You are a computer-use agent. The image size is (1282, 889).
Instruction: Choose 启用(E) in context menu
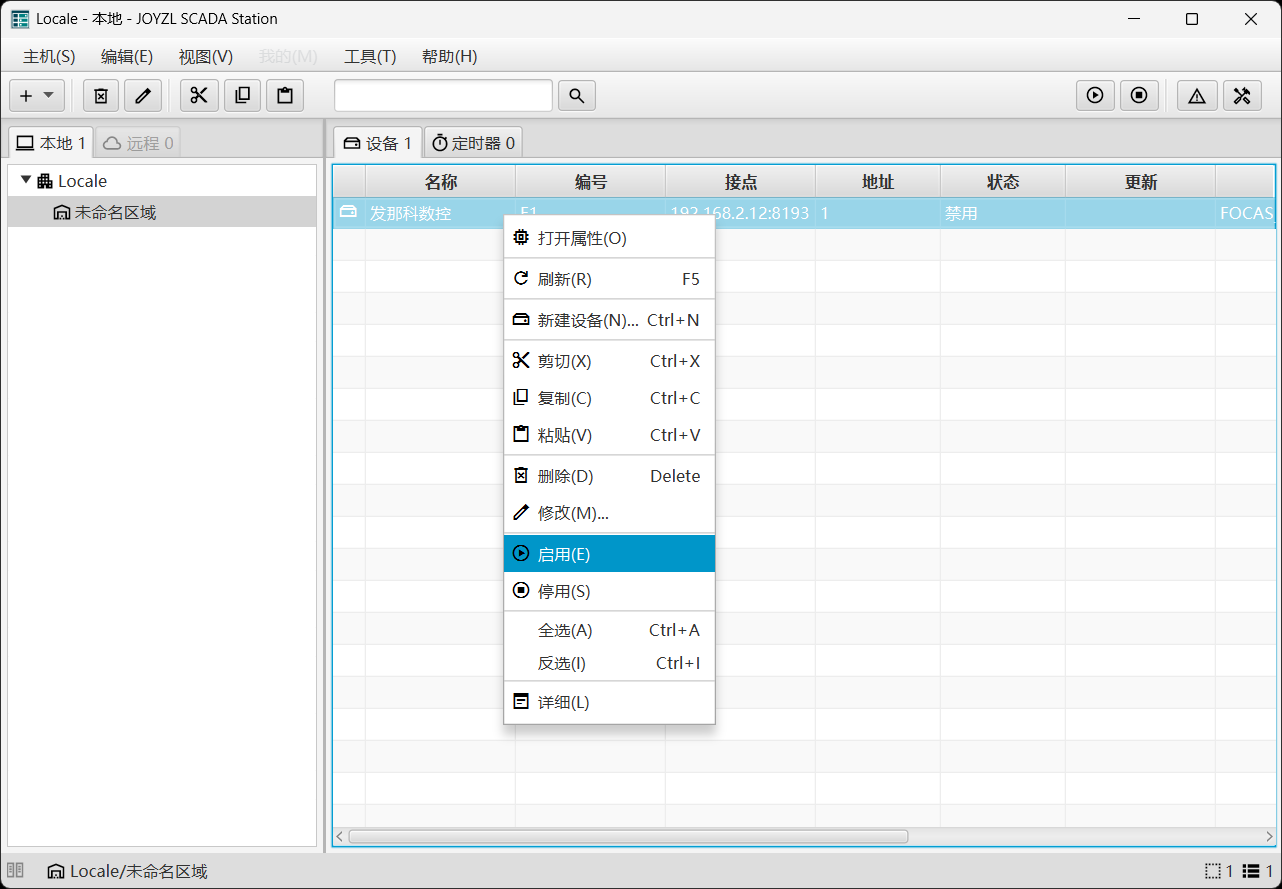[x=609, y=554]
